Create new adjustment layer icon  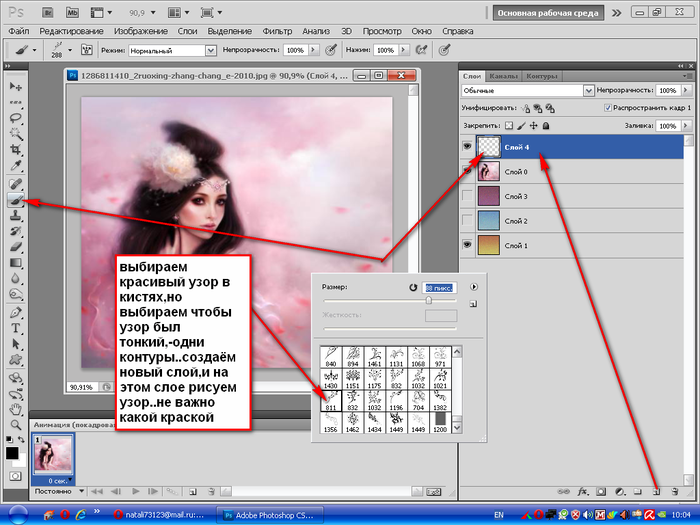click(620, 492)
